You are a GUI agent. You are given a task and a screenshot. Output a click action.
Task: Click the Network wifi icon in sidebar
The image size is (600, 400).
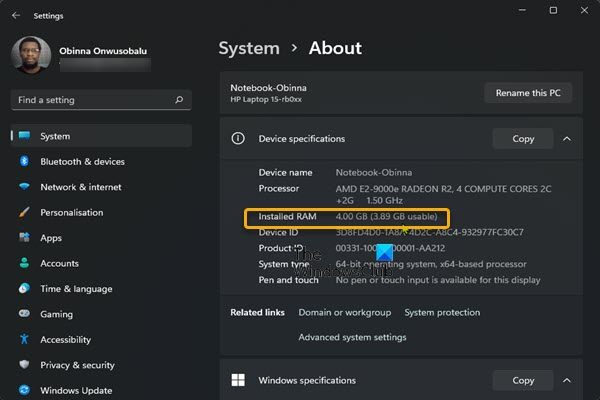pos(24,187)
